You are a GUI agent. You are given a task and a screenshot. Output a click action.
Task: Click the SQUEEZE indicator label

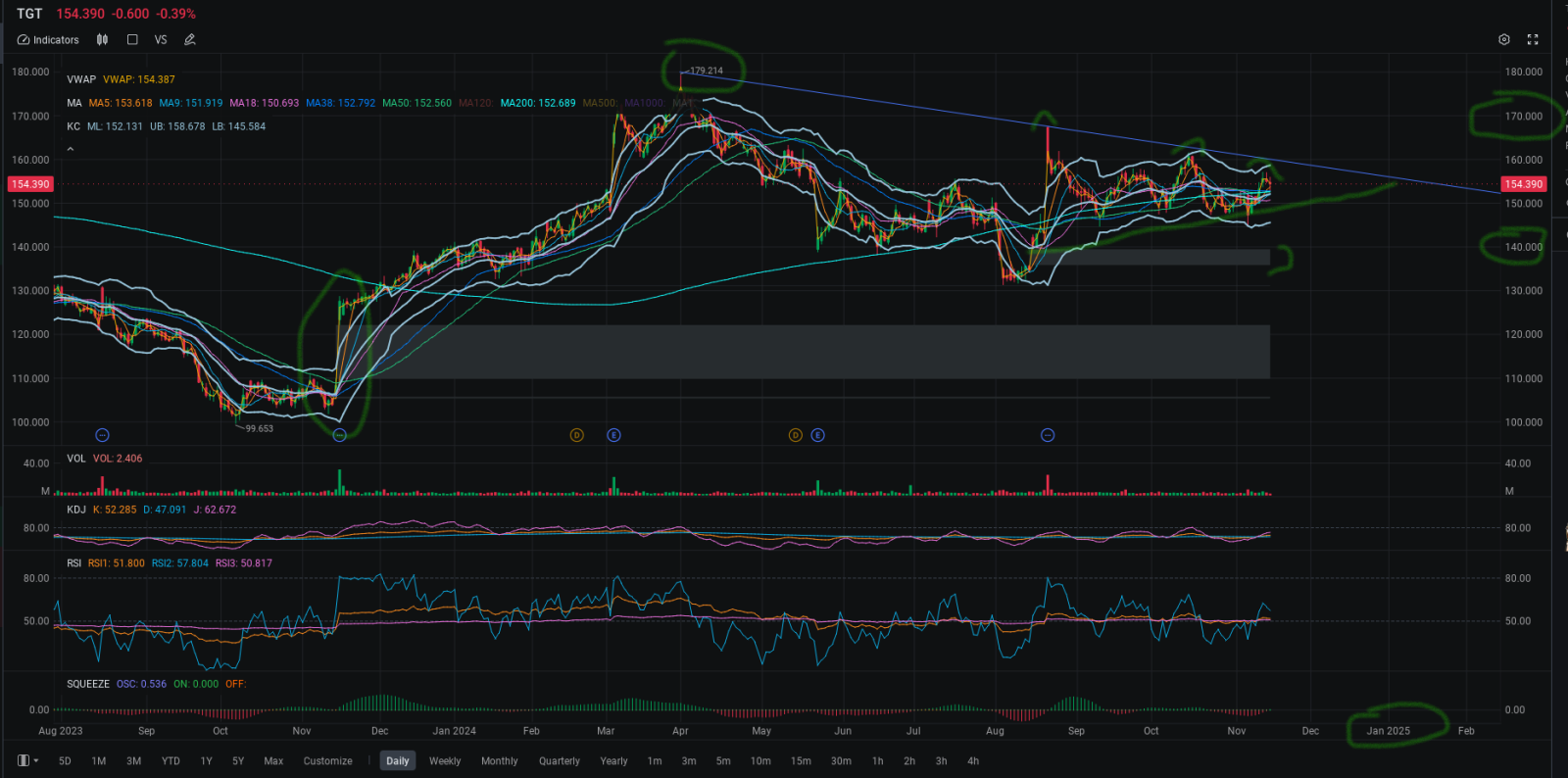tap(88, 684)
